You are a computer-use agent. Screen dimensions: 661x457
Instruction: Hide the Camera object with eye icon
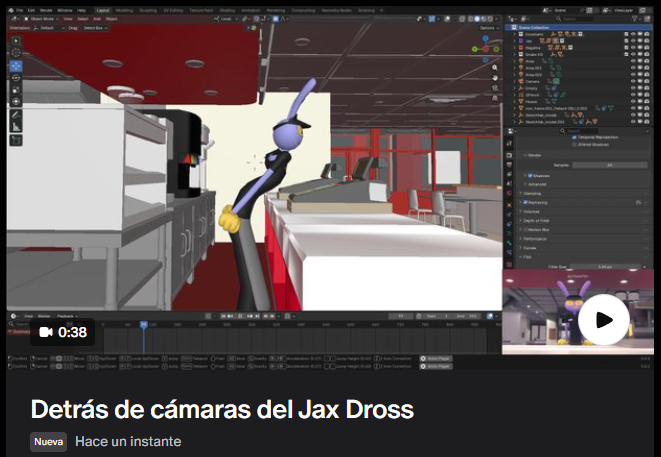[633, 81]
